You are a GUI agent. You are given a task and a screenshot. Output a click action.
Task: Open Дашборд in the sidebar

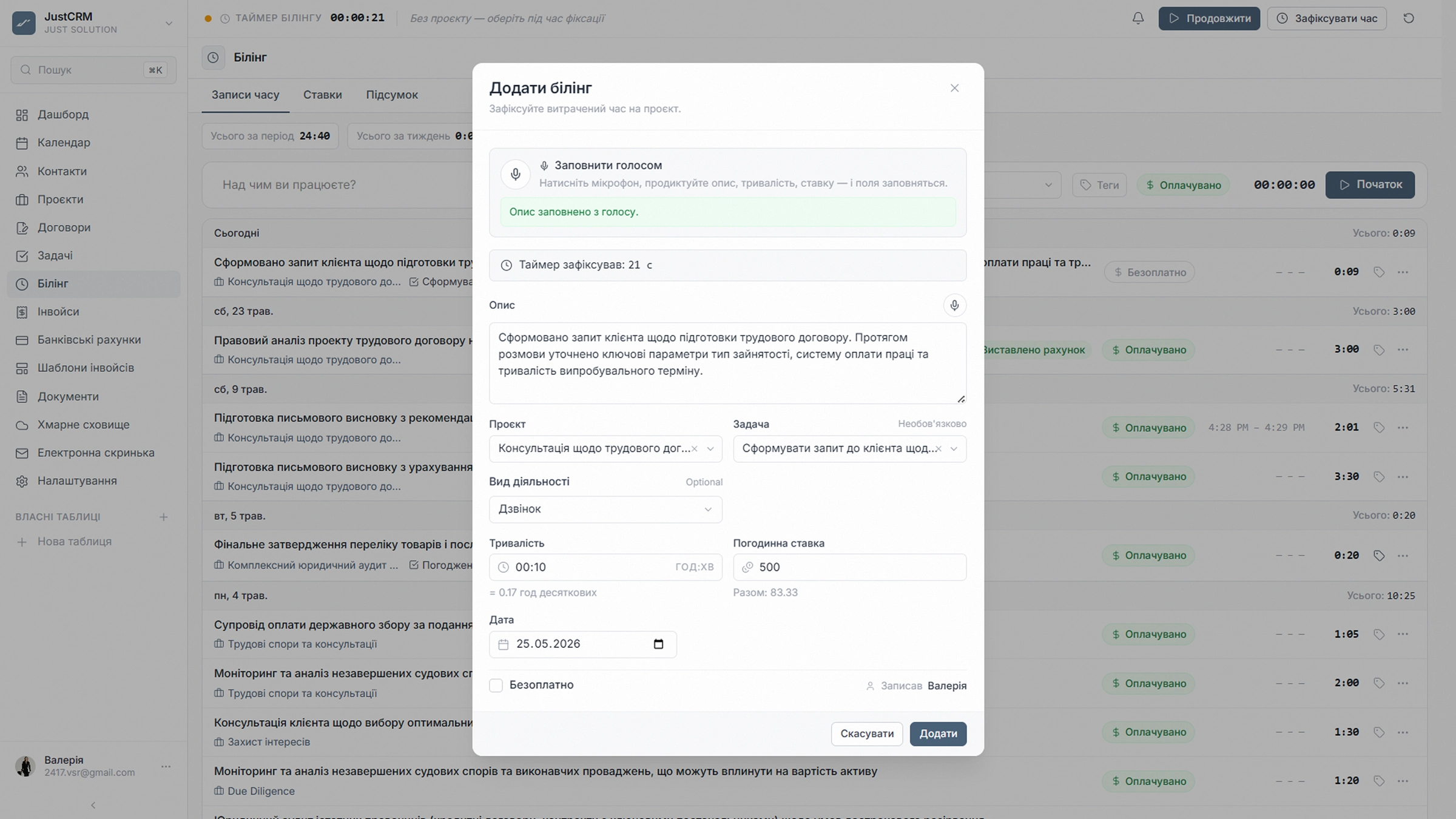pyautogui.click(x=93, y=115)
